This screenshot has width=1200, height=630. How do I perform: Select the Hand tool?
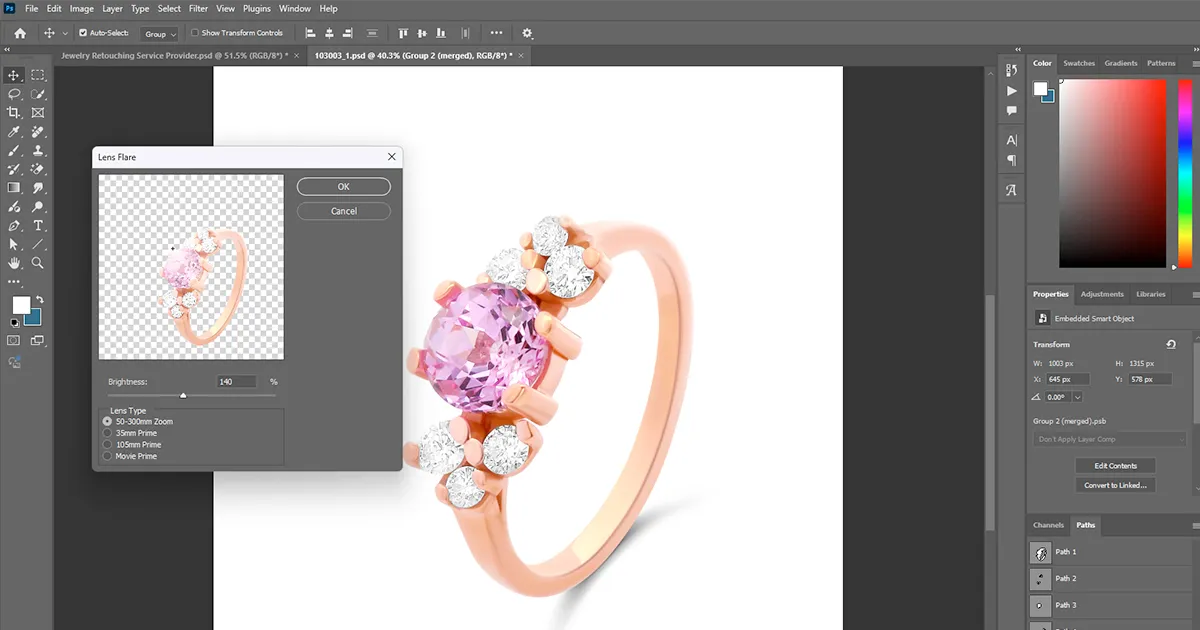coord(14,263)
